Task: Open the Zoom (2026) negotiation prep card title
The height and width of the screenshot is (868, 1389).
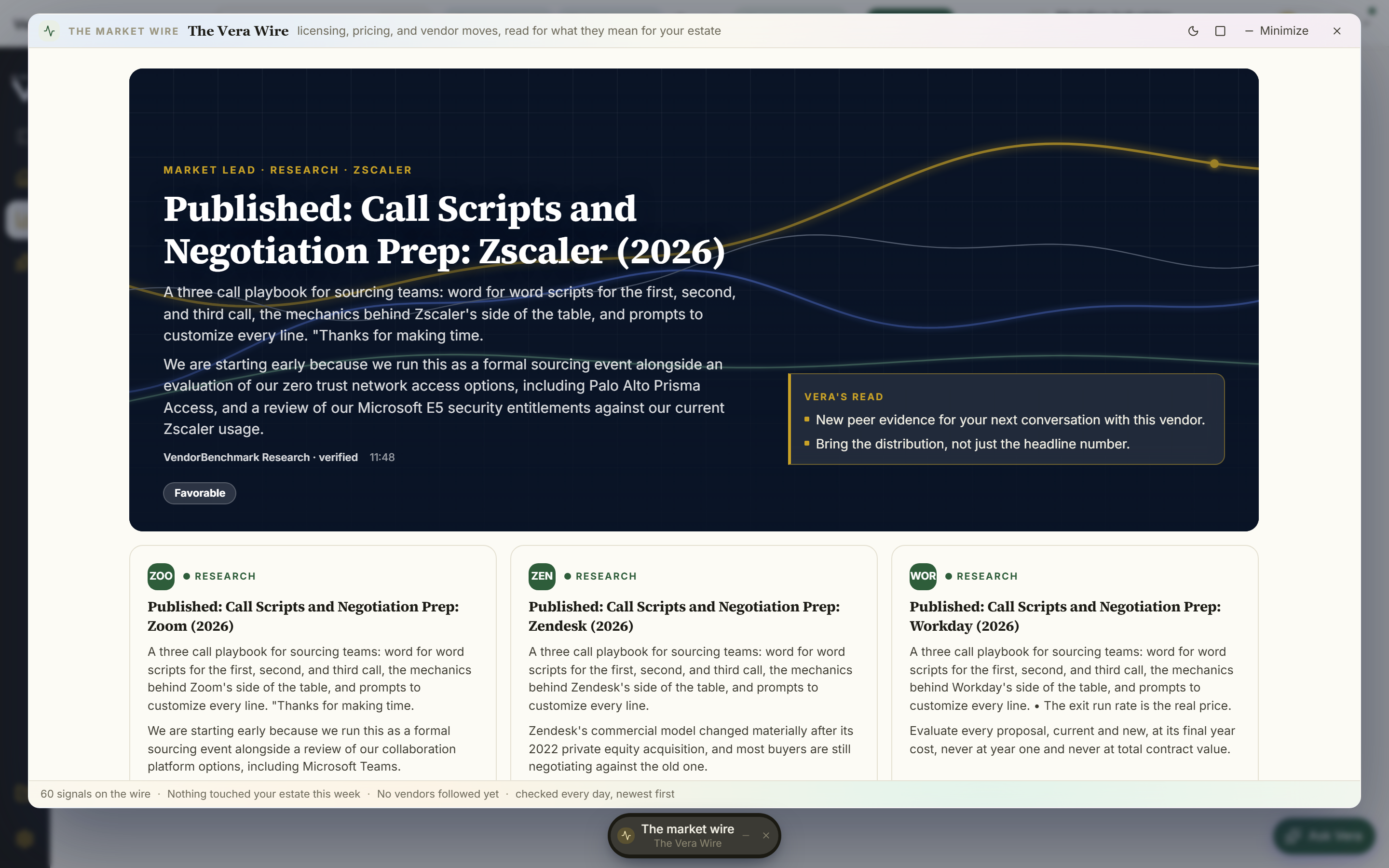Action: (303, 616)
